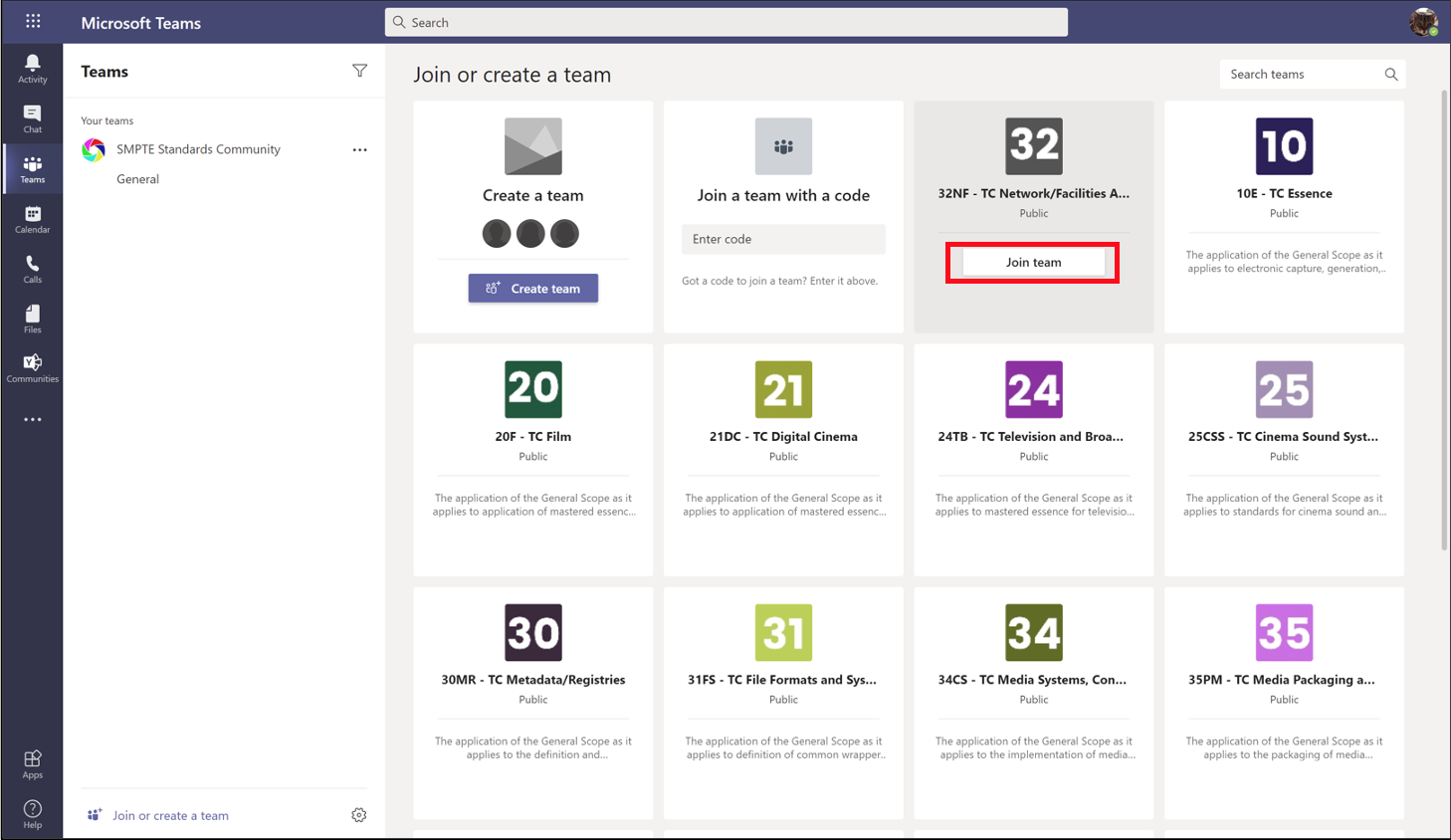Join team 32NF TC Network/Facilities
Viewport: 1451px width, 840px height.
coord(1032,262)
